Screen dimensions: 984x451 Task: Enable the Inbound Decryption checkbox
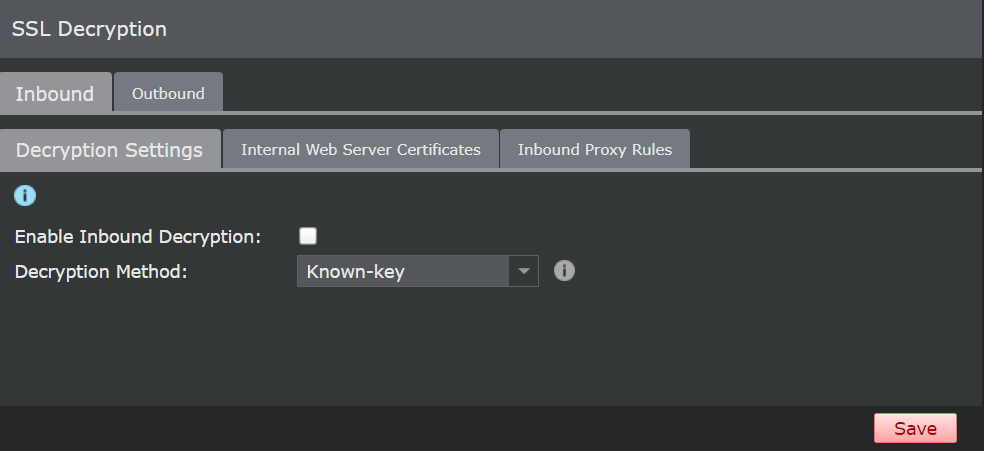(x=308, y=236)
